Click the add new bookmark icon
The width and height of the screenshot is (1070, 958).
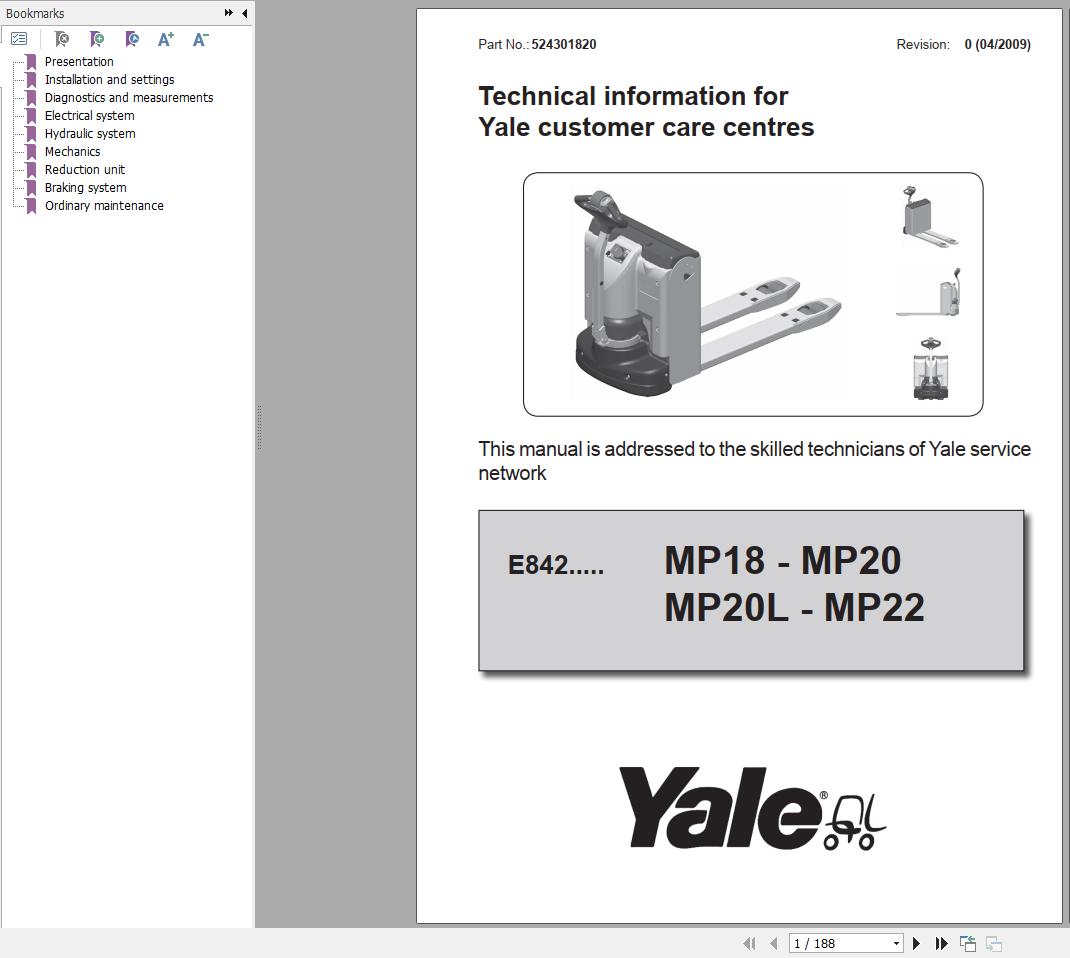click(x=97, y=40)
